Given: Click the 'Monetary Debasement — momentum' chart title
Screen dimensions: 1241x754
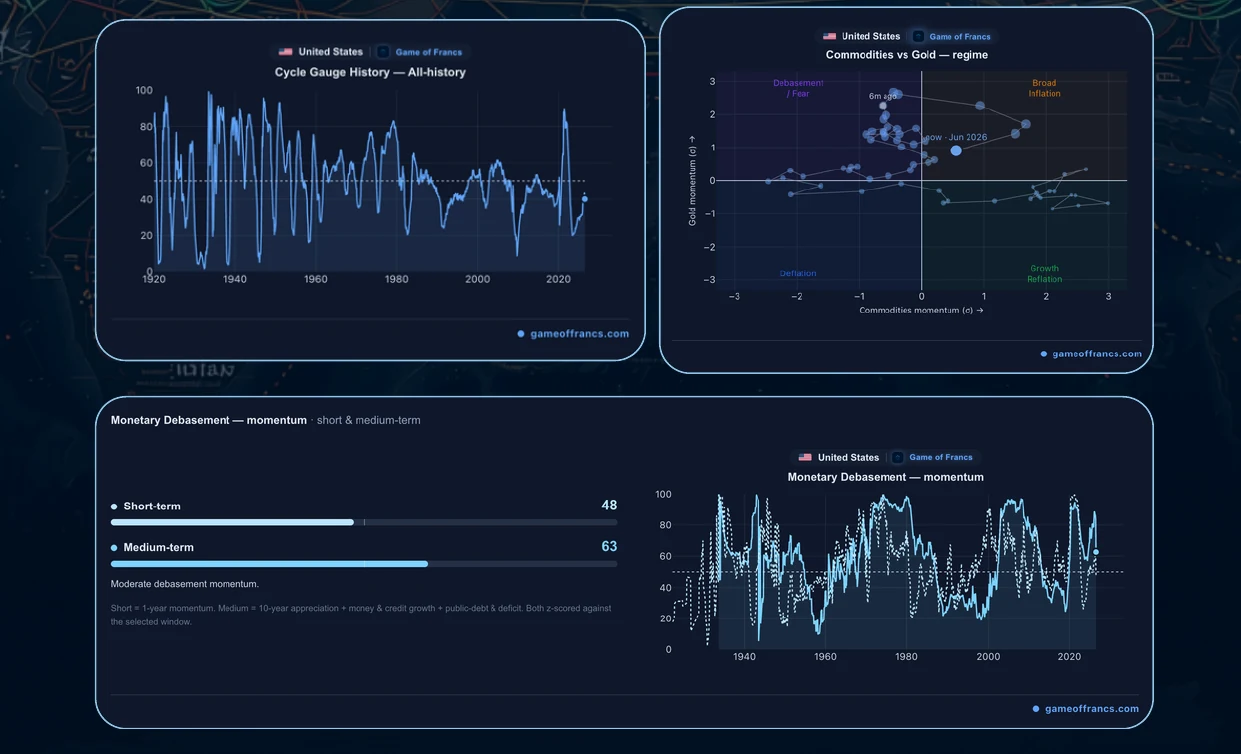Looking at the screenshot, I should (885, 477).
